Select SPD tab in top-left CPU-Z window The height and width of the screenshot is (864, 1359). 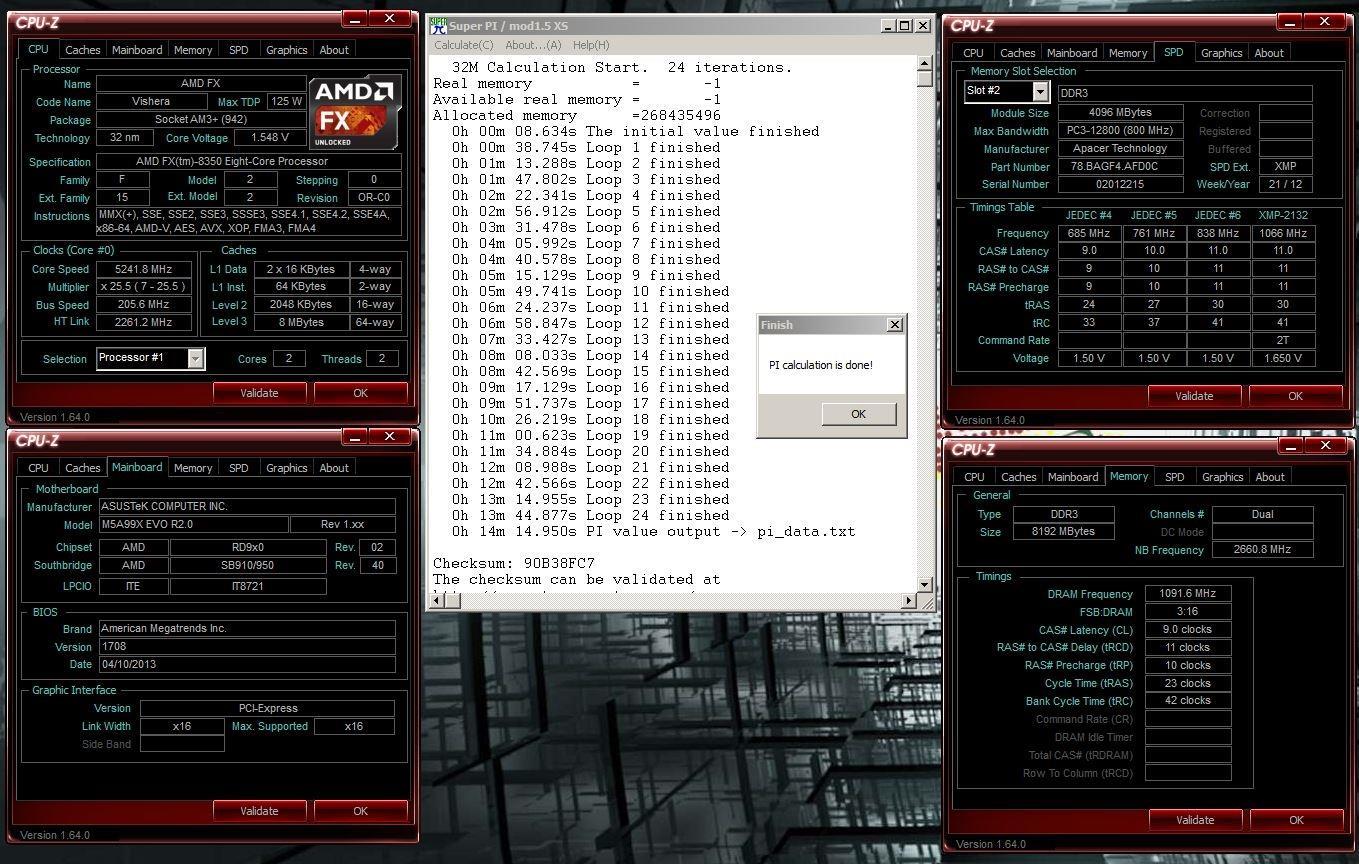coord(238,50)
